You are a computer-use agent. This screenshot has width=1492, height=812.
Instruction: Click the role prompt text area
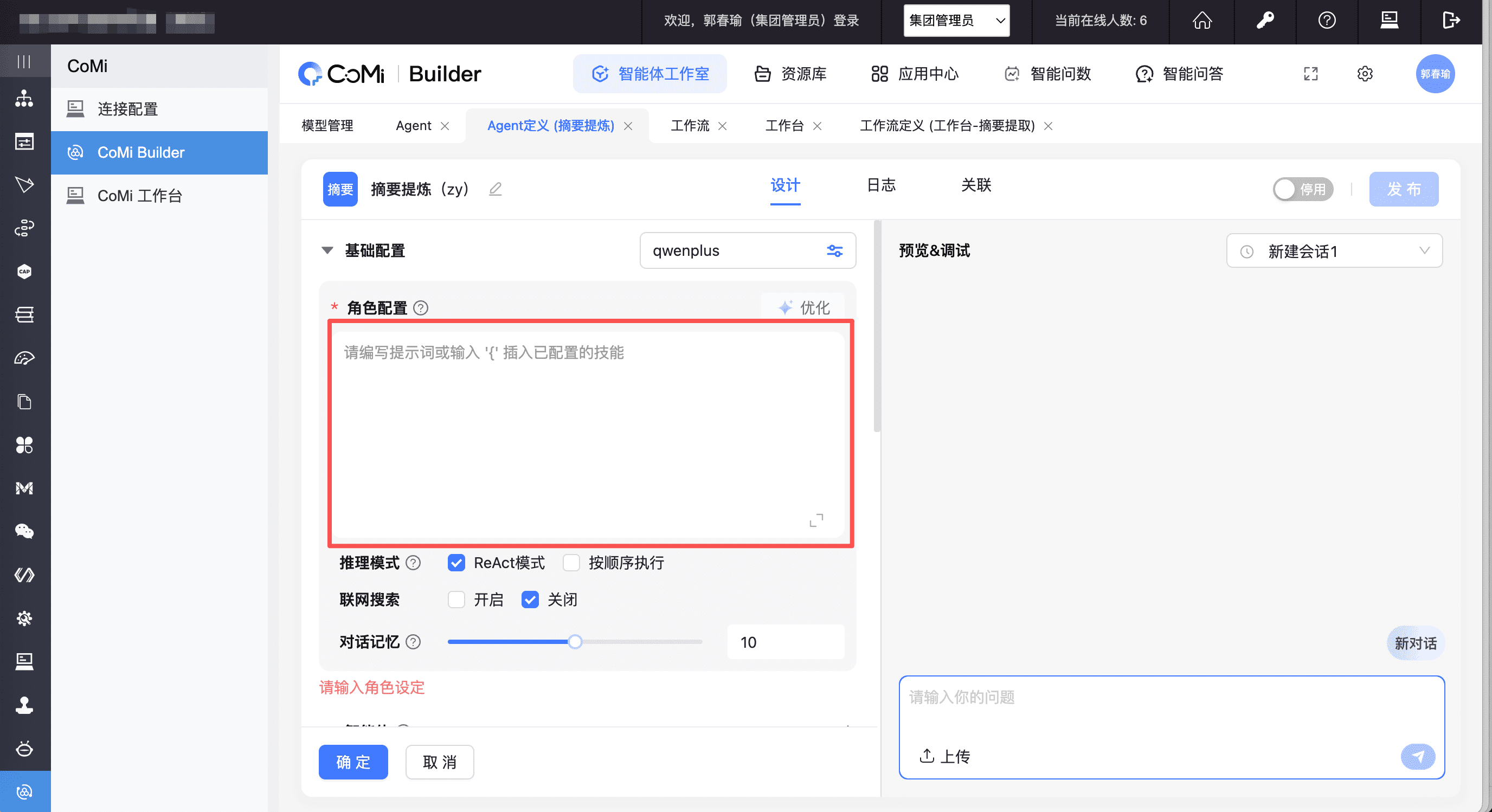587,434
